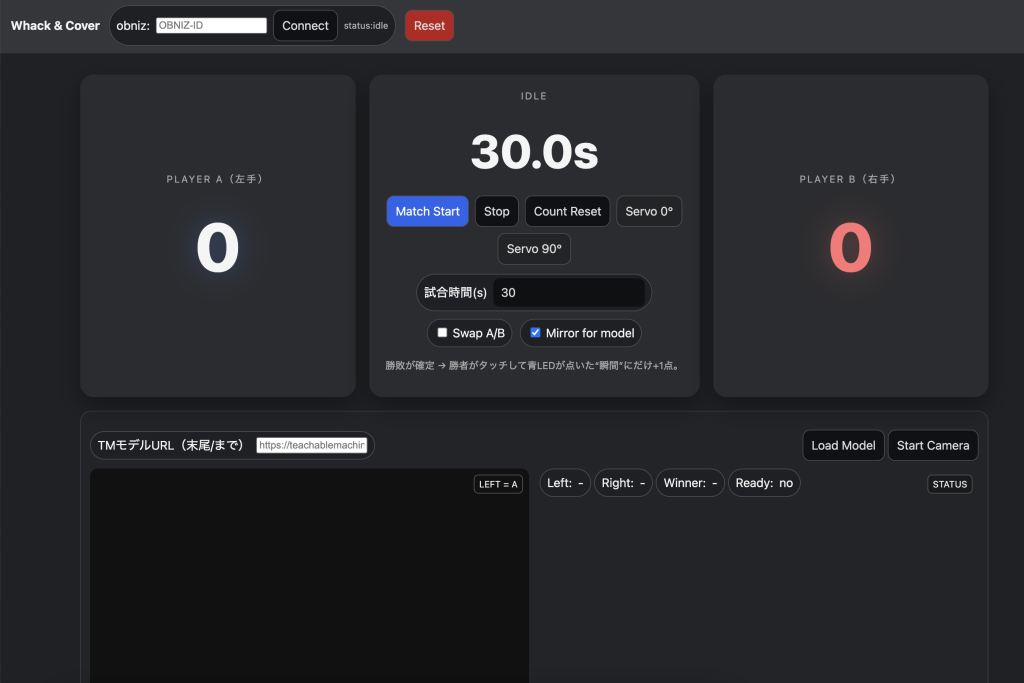Set servo to 90° position
The image size is (1024, 683).
pos(534,249)
